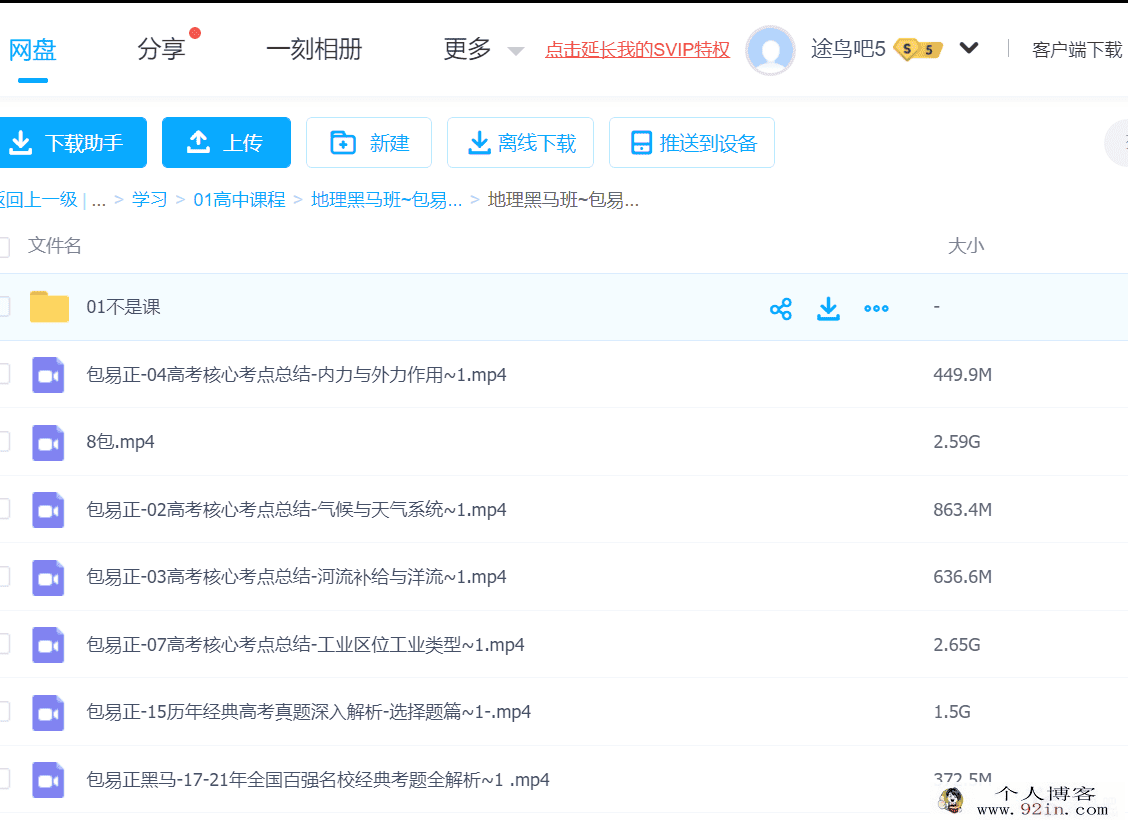
Task: Open folder name 01不是课
Action: coord(124,307)
